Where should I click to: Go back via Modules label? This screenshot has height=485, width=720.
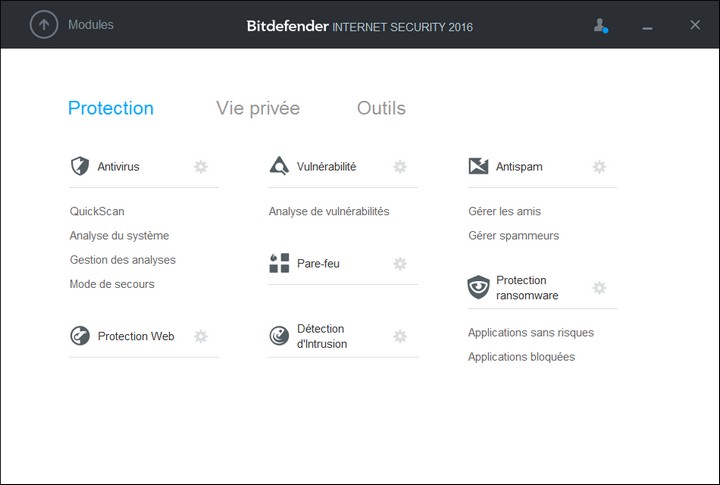pos(91,25)
